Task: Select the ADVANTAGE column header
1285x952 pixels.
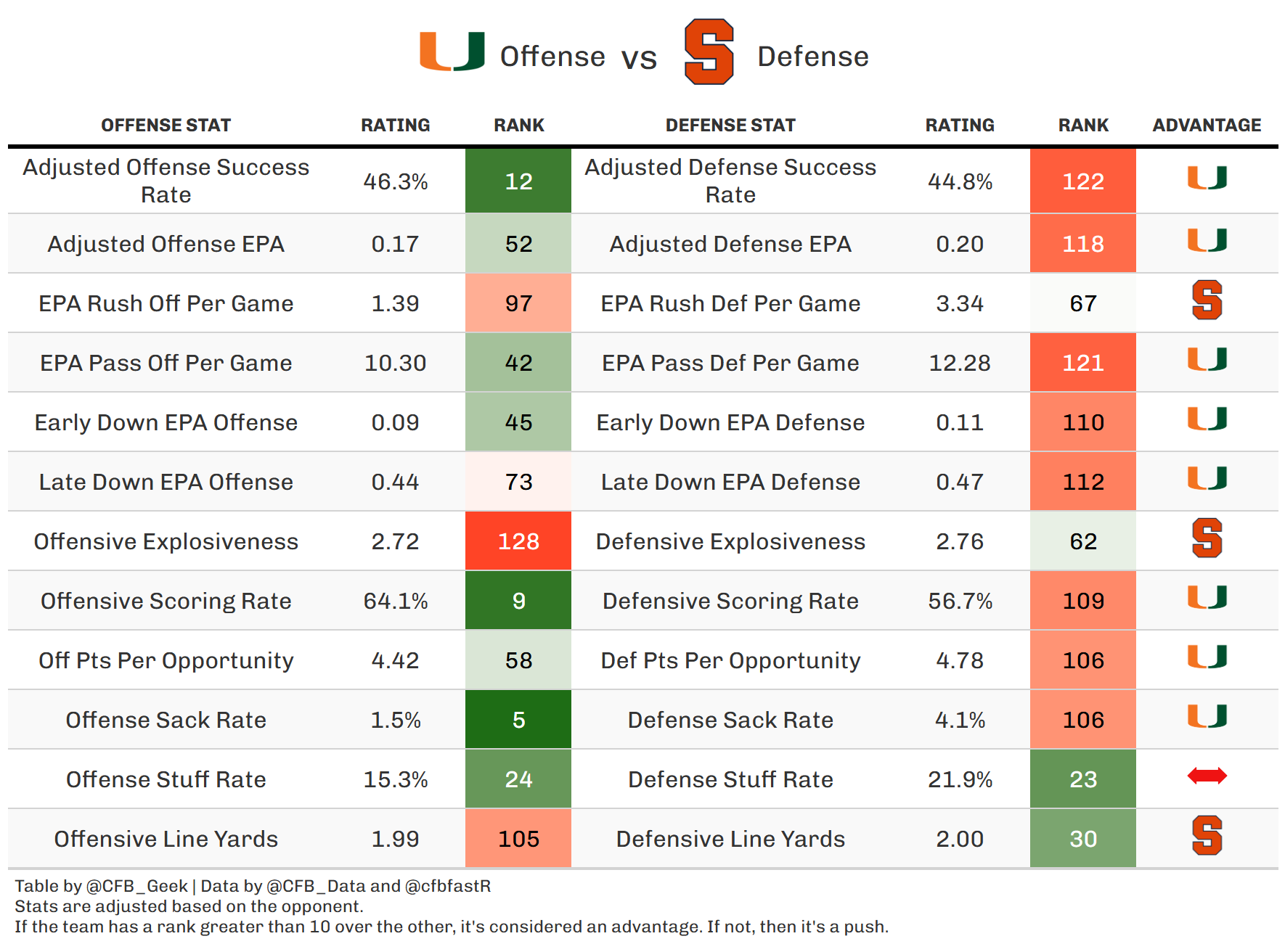Action: 1207,126
